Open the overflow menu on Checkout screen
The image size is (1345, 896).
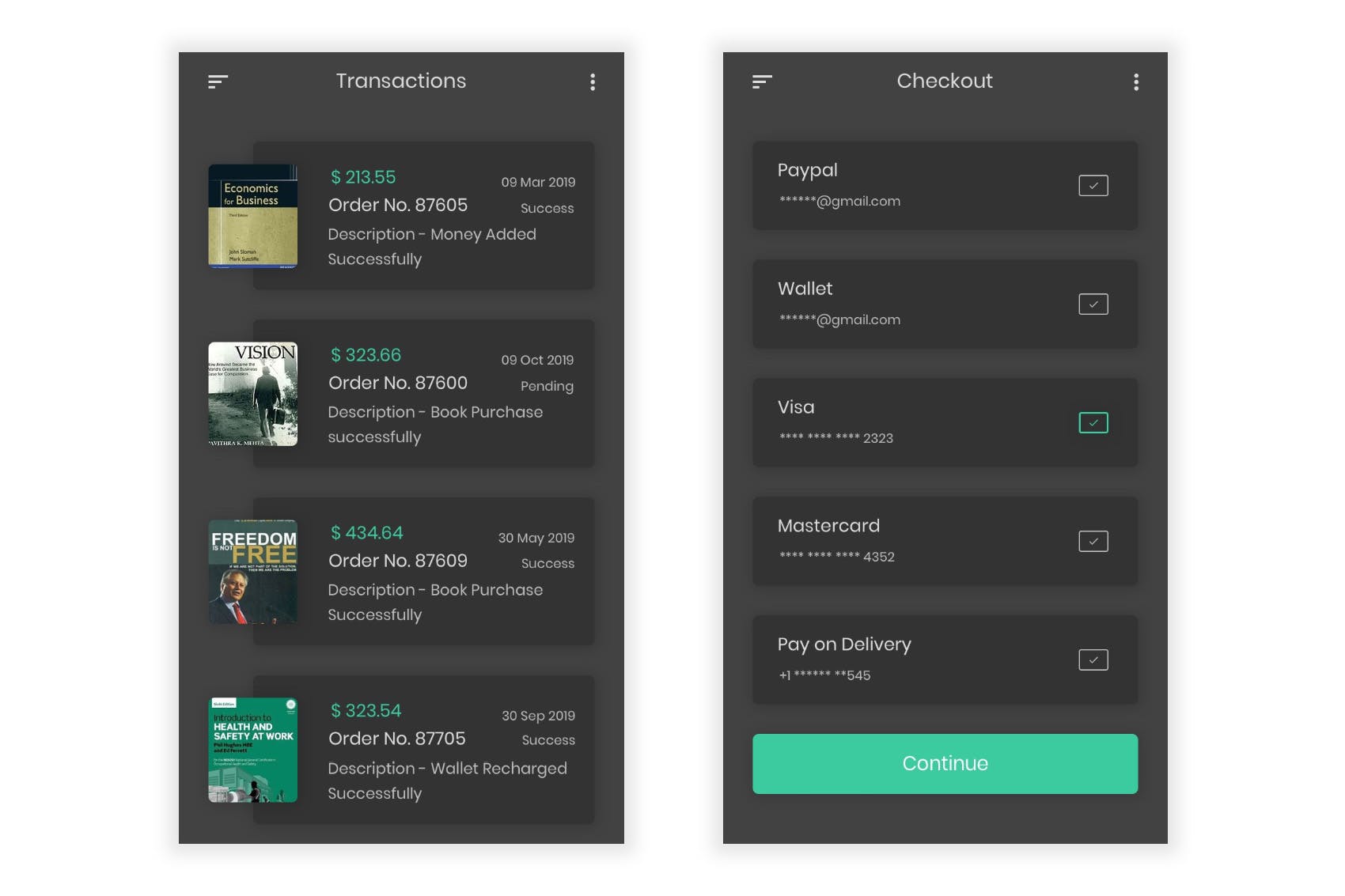coord(1136,81)
